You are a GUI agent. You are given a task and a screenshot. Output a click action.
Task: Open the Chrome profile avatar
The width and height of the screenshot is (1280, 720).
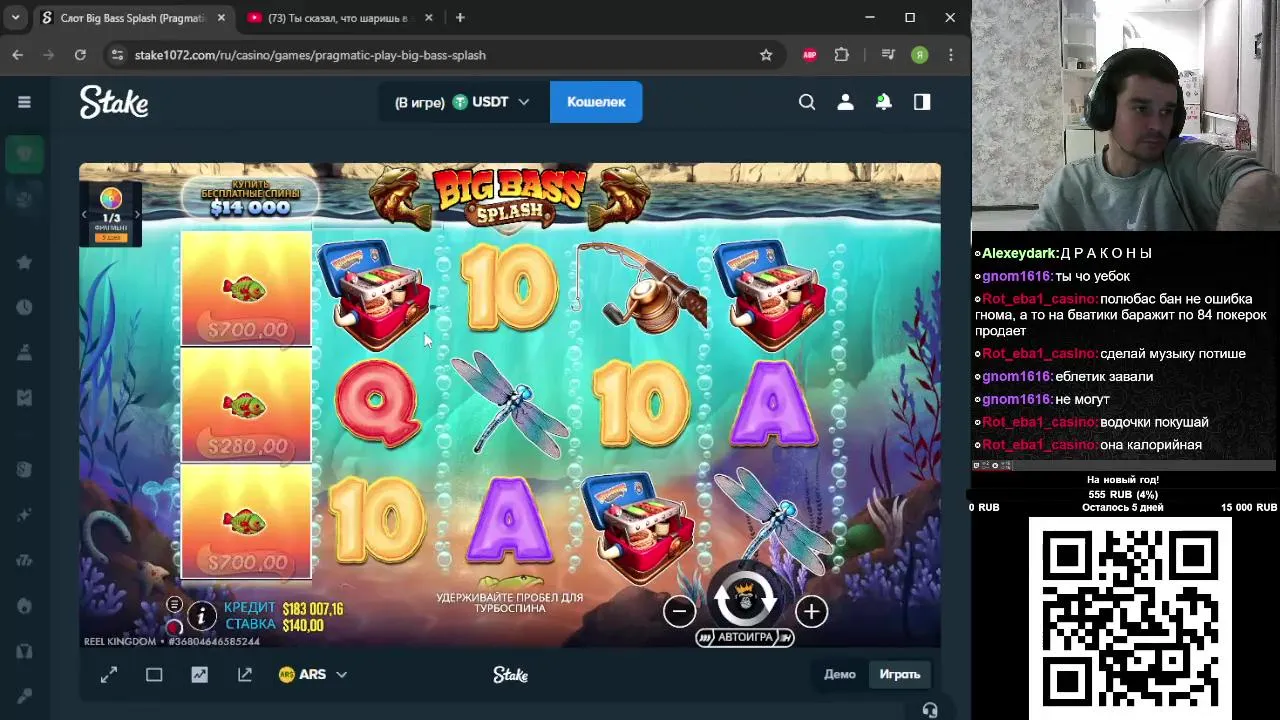pos(919,55)
